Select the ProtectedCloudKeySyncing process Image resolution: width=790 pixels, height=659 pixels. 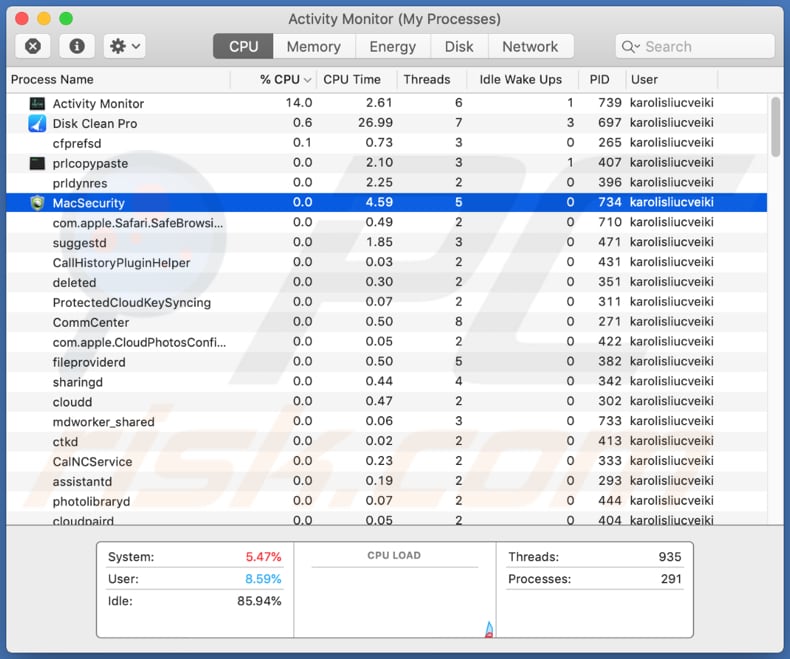coord(131,302)
